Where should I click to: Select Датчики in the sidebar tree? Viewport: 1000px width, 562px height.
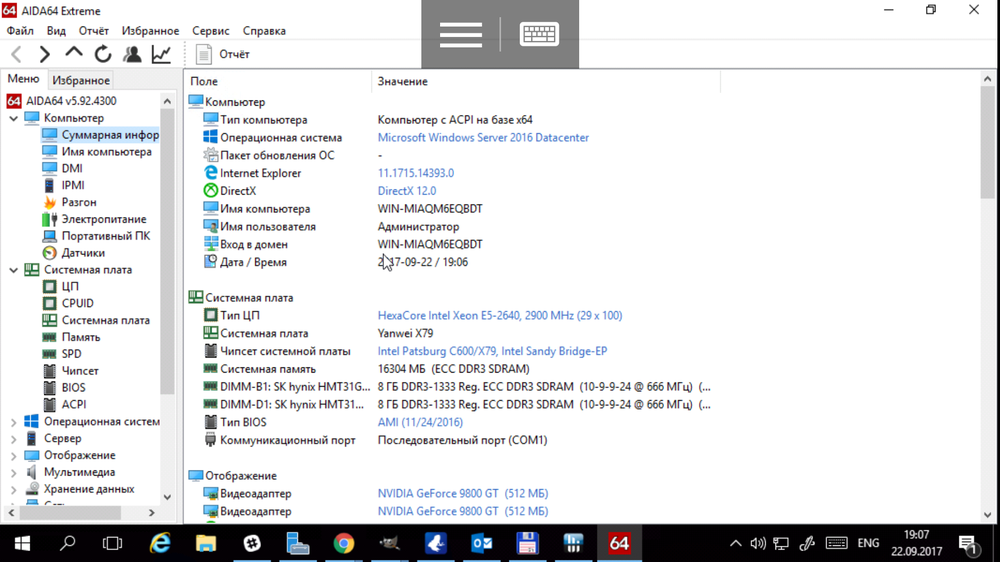pyautogui.click(x=83, y=253)
